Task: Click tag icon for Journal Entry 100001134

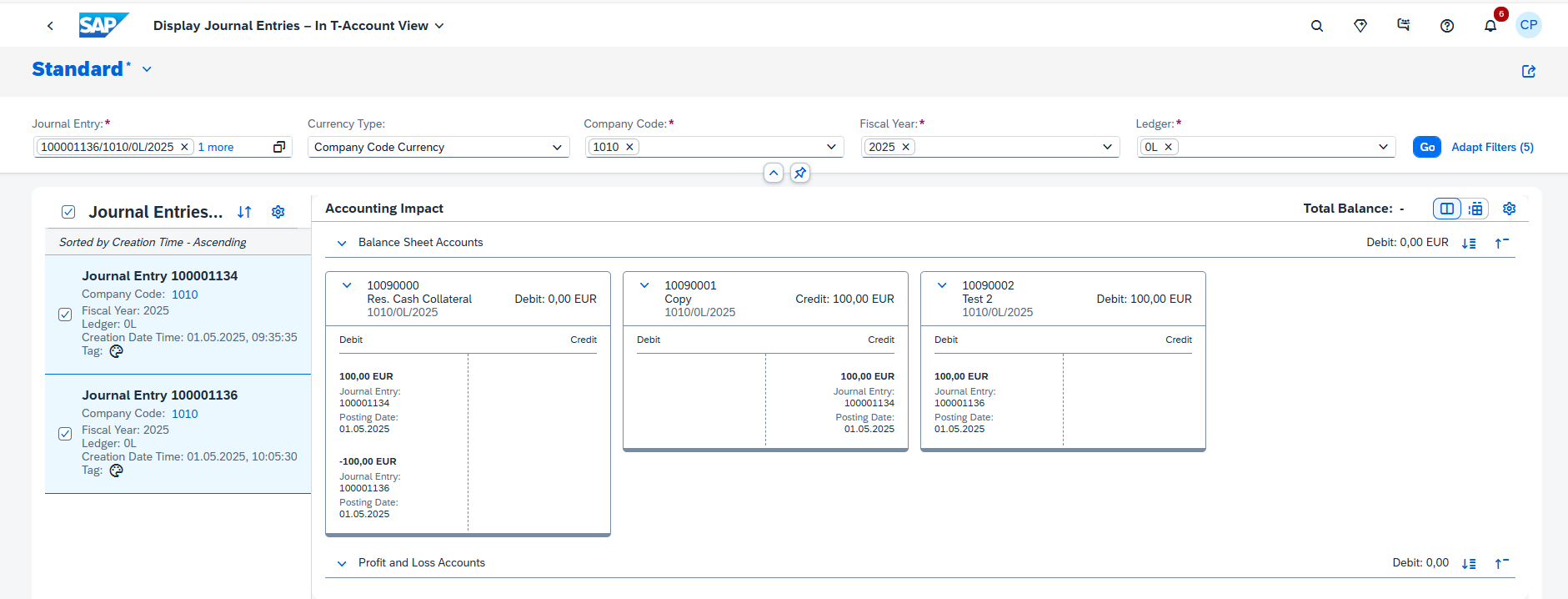Action: pos(117,351)
